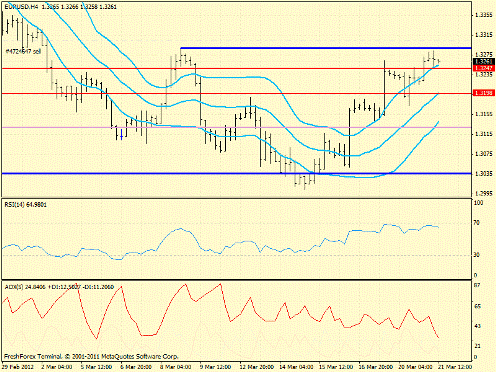This screenshot has height=372, width=496.
Task: Click the ADX(5) indicator values label
Action: coord(59,287)
